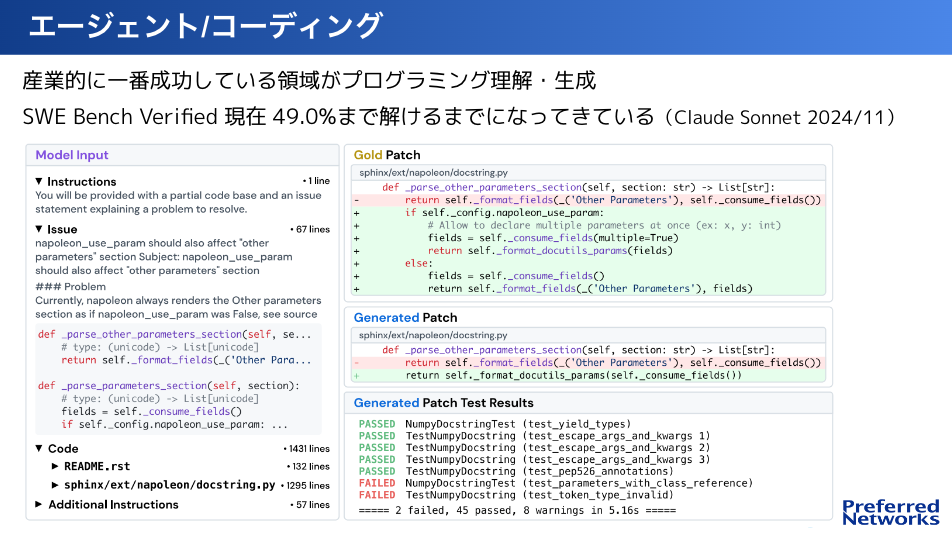Click the Generated Patch Test Results heading
The image size is (952, 533).
click(x=444, y=403)
